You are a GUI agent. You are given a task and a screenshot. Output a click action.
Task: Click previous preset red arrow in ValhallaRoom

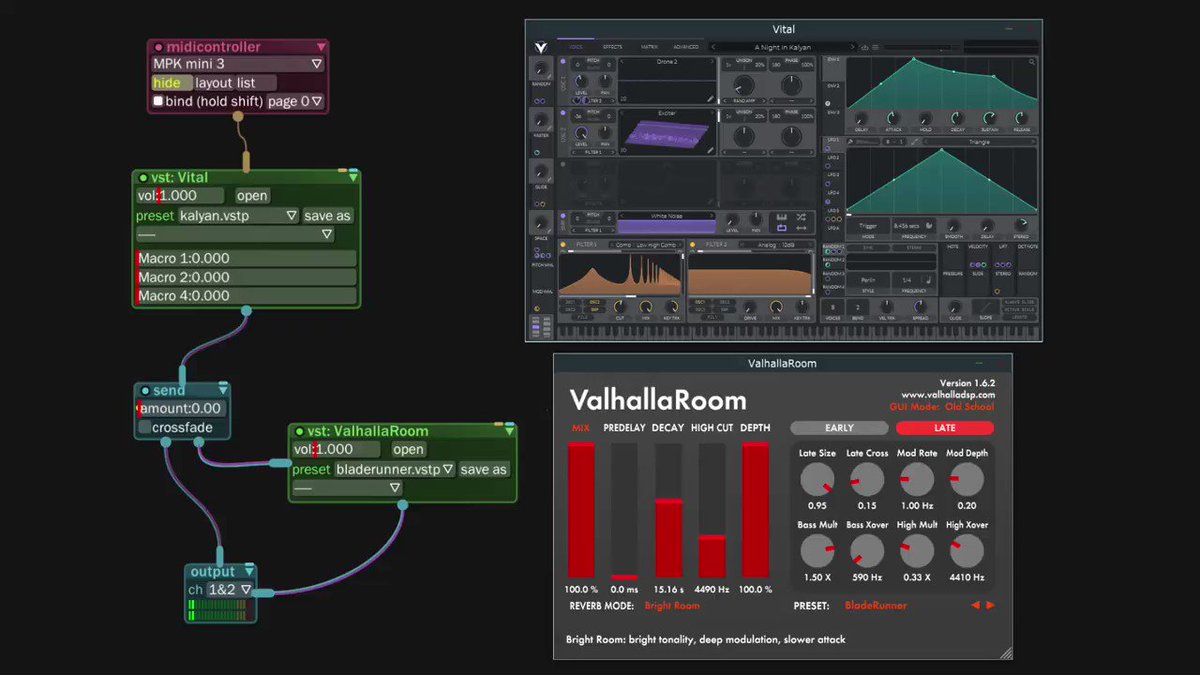point(975,605)
